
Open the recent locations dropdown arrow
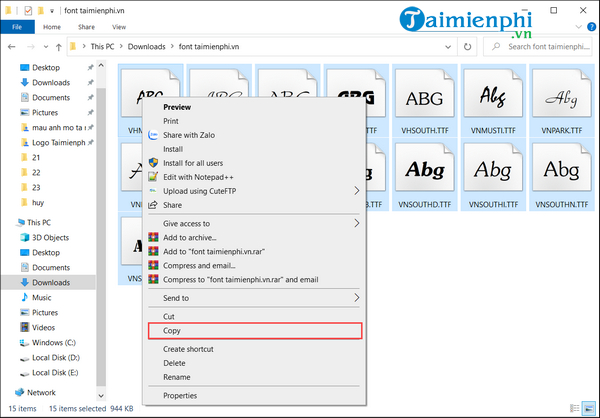point(46,47)
